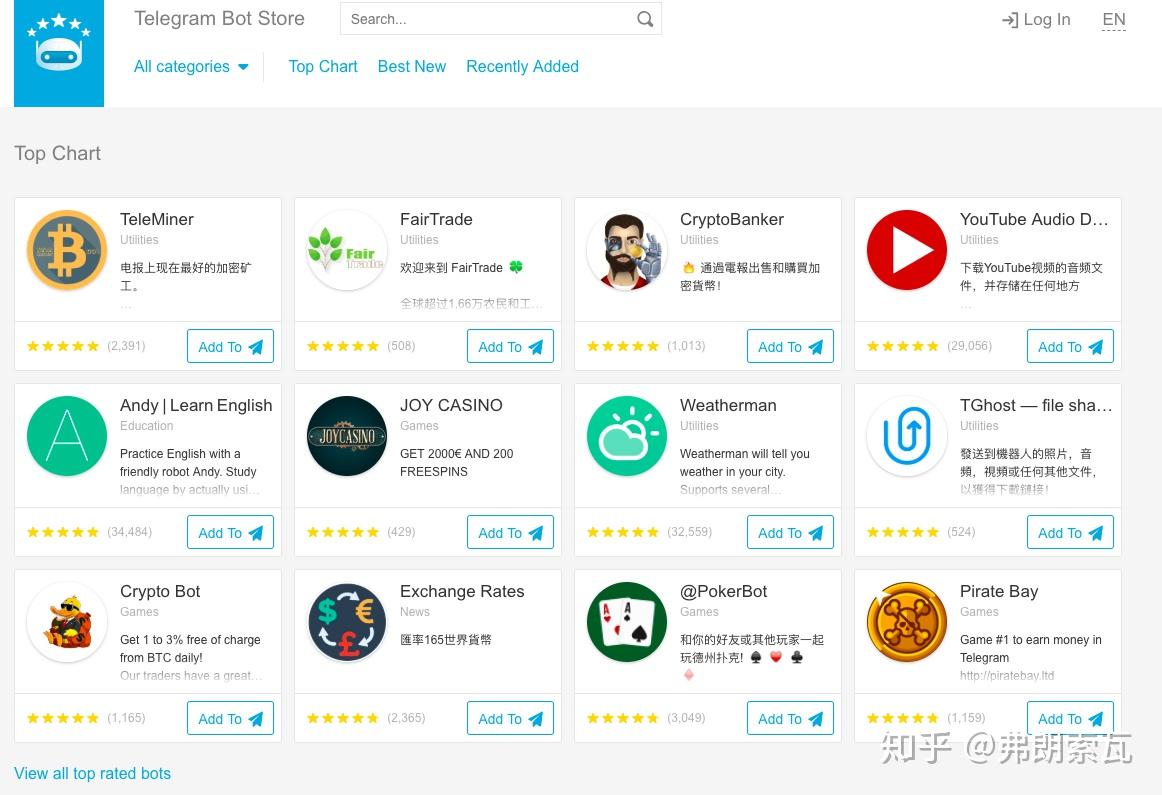Click the star rating of Andy Learn English
The width and height of the screenshot is (1162, 795).
click(63, 532)
